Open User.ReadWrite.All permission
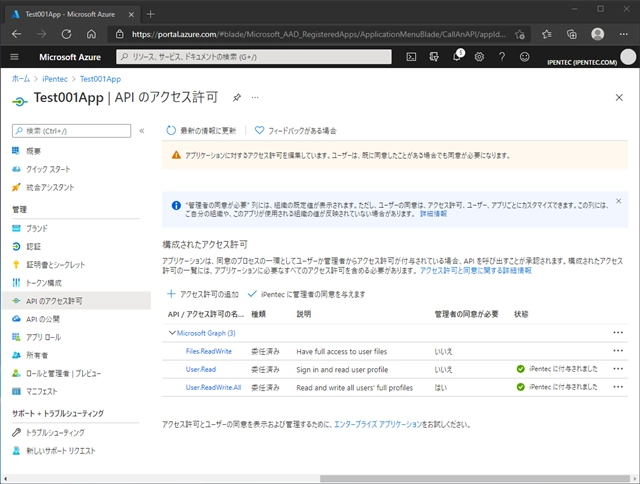The height and width of the screenshot is (484, 640). click(x=213, y=387)
